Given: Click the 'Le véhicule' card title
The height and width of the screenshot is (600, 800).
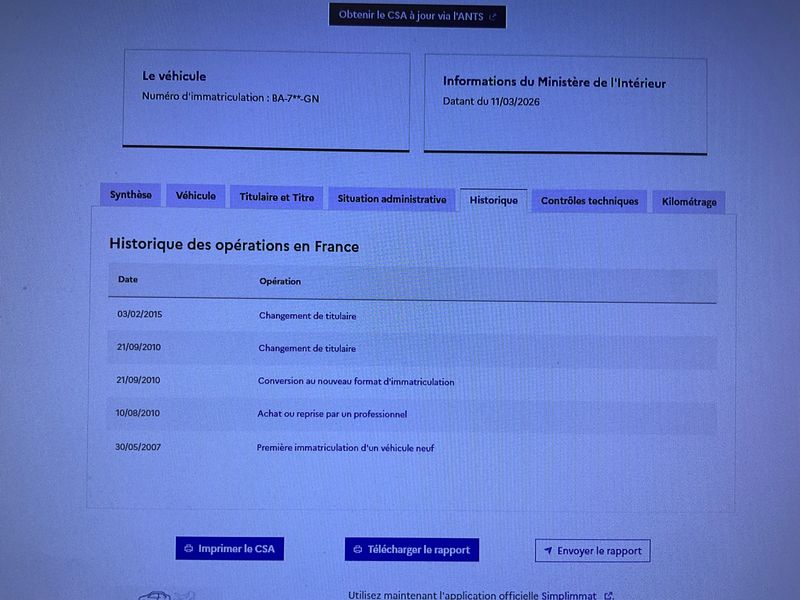Looking at the screenshot, I should click(x=174, y=76).
